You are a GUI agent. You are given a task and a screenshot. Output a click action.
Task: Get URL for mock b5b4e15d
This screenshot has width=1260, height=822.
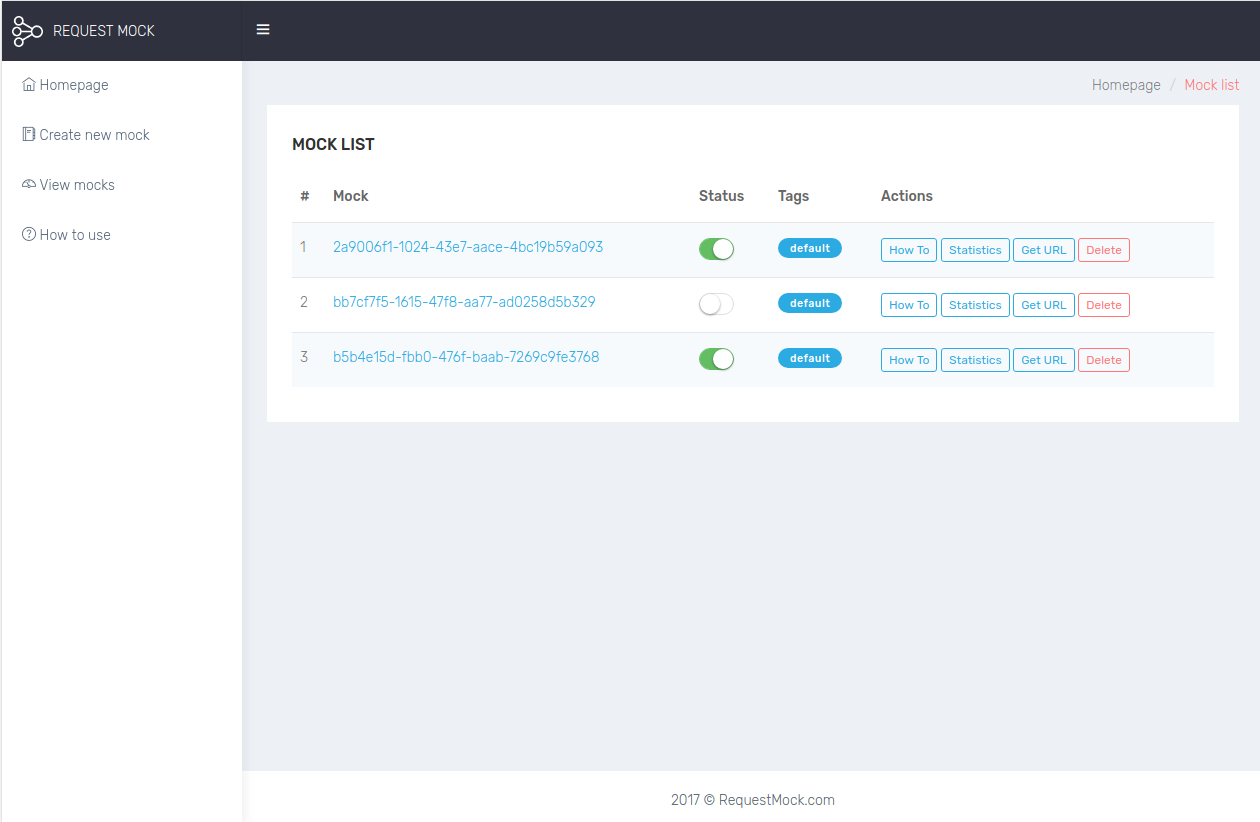click(1044, 360)
